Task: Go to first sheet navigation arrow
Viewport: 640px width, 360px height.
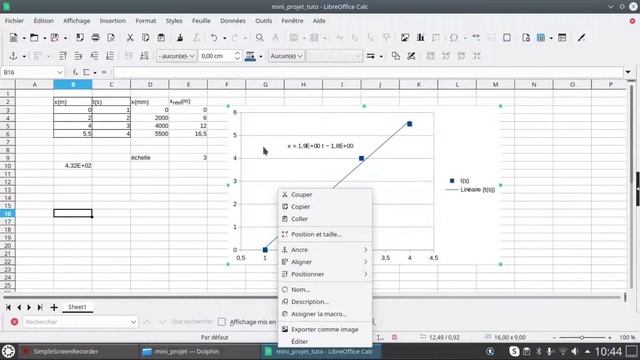Action: 8,307
